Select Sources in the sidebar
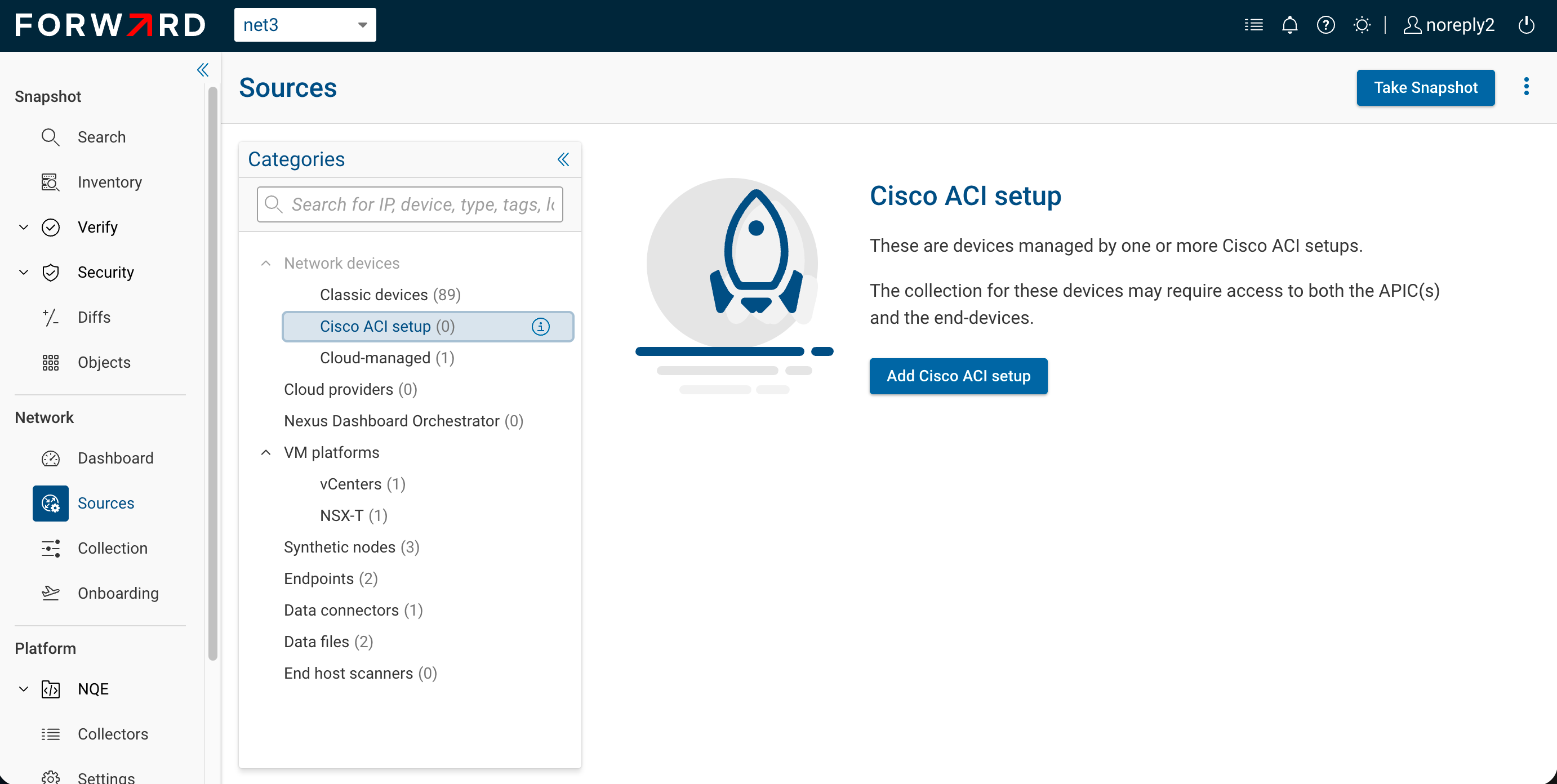Image resolution: width=1557 pixels, height=784 pixels. [x=106, y=504]
